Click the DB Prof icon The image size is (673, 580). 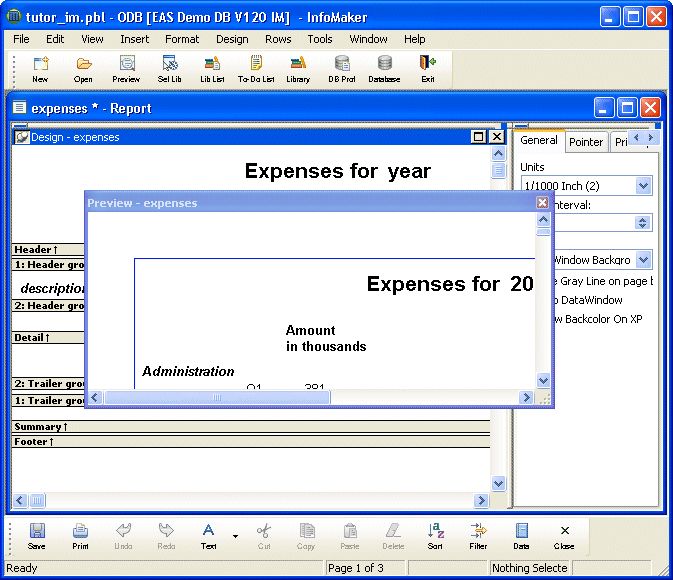click(x=342, y=69)
